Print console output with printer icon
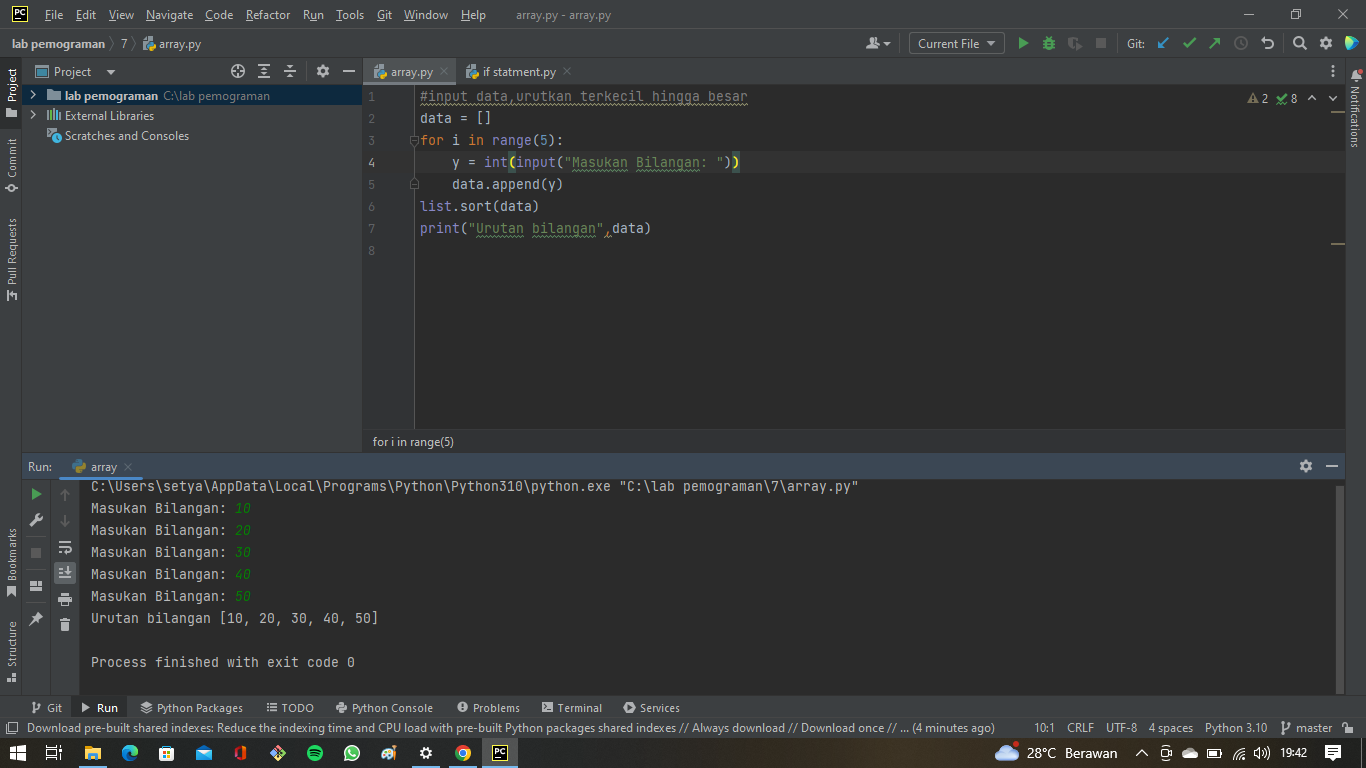This screenshot has height=768, width=1366. tap(65, 599)
